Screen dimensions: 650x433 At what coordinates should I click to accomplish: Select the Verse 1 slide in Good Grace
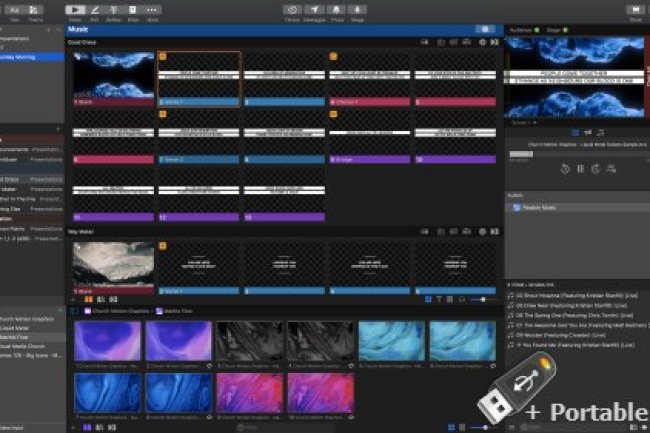(x=199, y=79)
